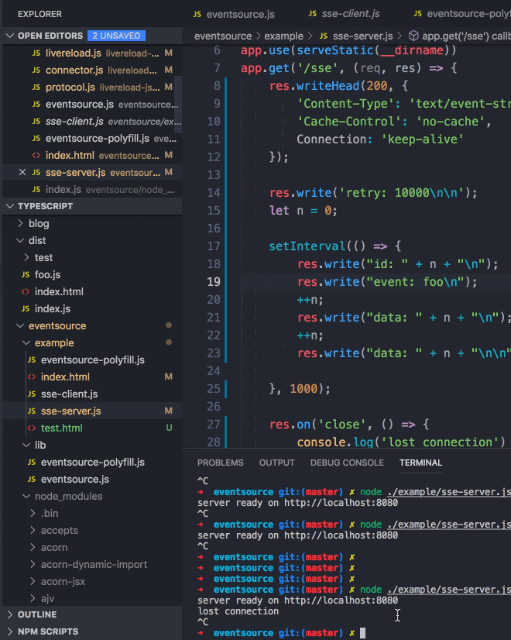Open foo.js in the dist folder

(x=92, y=275)
